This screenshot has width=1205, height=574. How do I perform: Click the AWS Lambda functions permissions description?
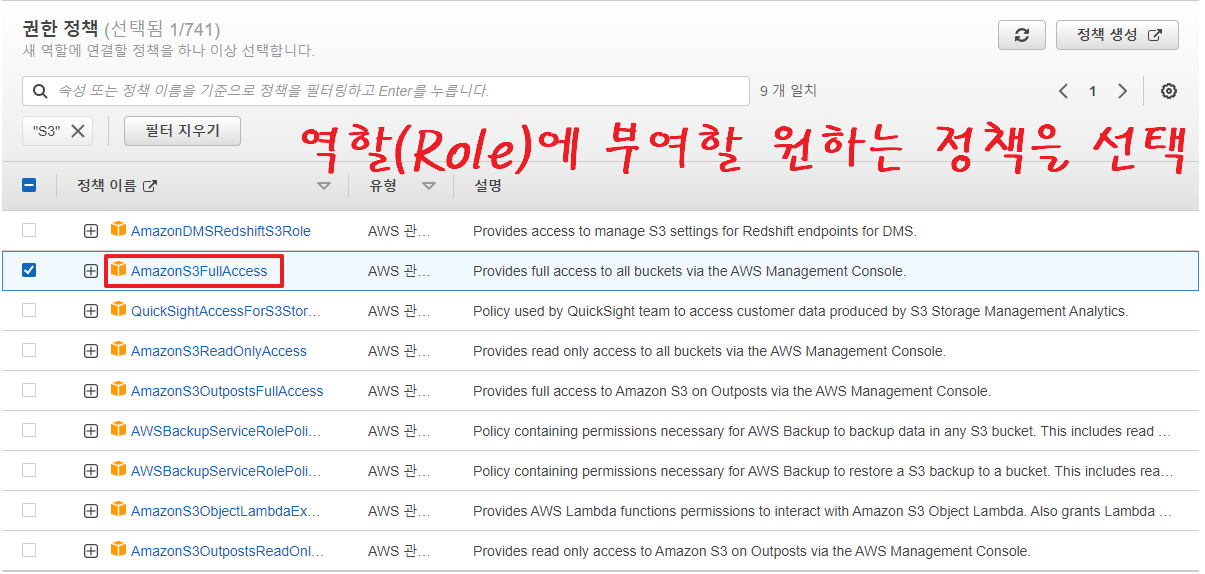coord(822,511)
